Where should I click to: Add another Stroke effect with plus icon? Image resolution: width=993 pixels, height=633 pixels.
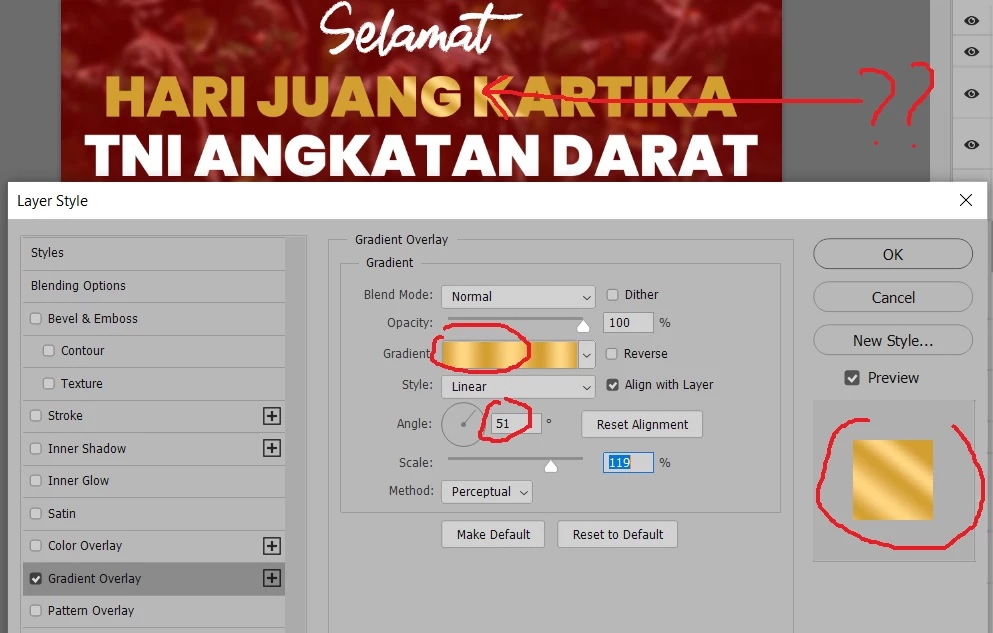272,416
